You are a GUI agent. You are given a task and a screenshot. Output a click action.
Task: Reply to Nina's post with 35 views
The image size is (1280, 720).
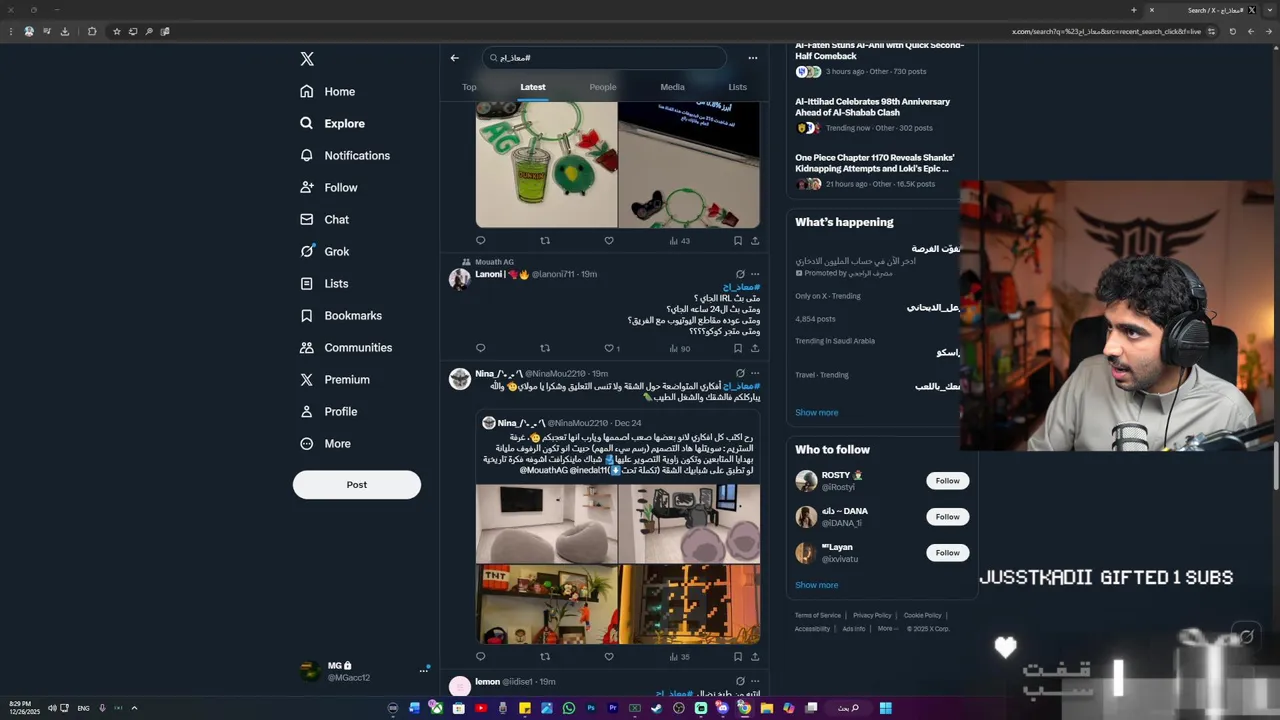(x=480, y=656)
